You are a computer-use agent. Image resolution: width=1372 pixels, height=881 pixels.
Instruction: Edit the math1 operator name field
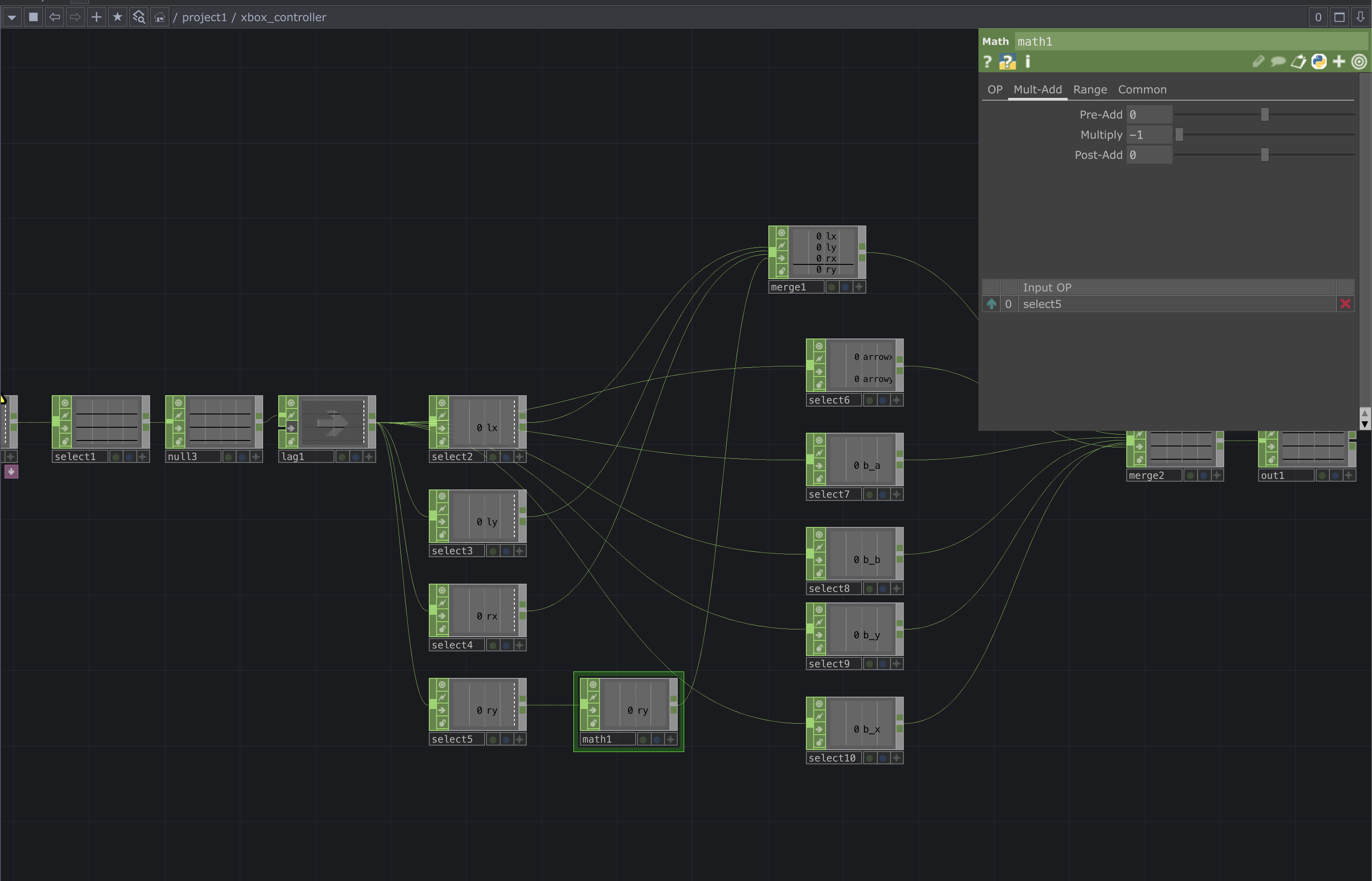click(x=1191, y=41)
